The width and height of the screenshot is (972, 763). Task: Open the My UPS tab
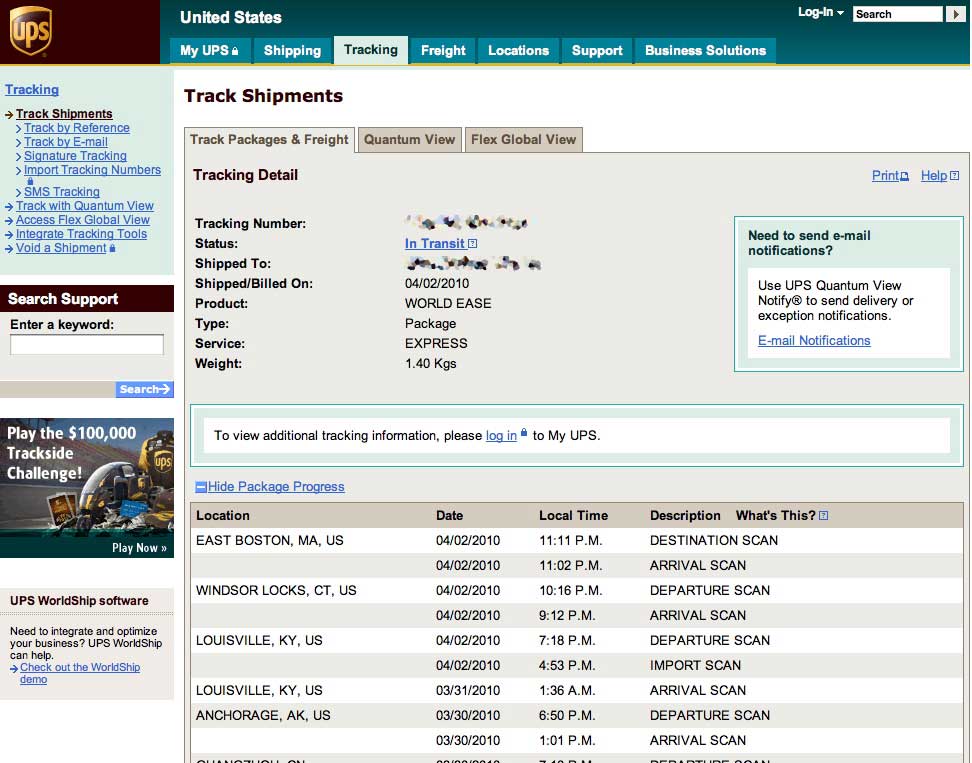coord(209,50)
